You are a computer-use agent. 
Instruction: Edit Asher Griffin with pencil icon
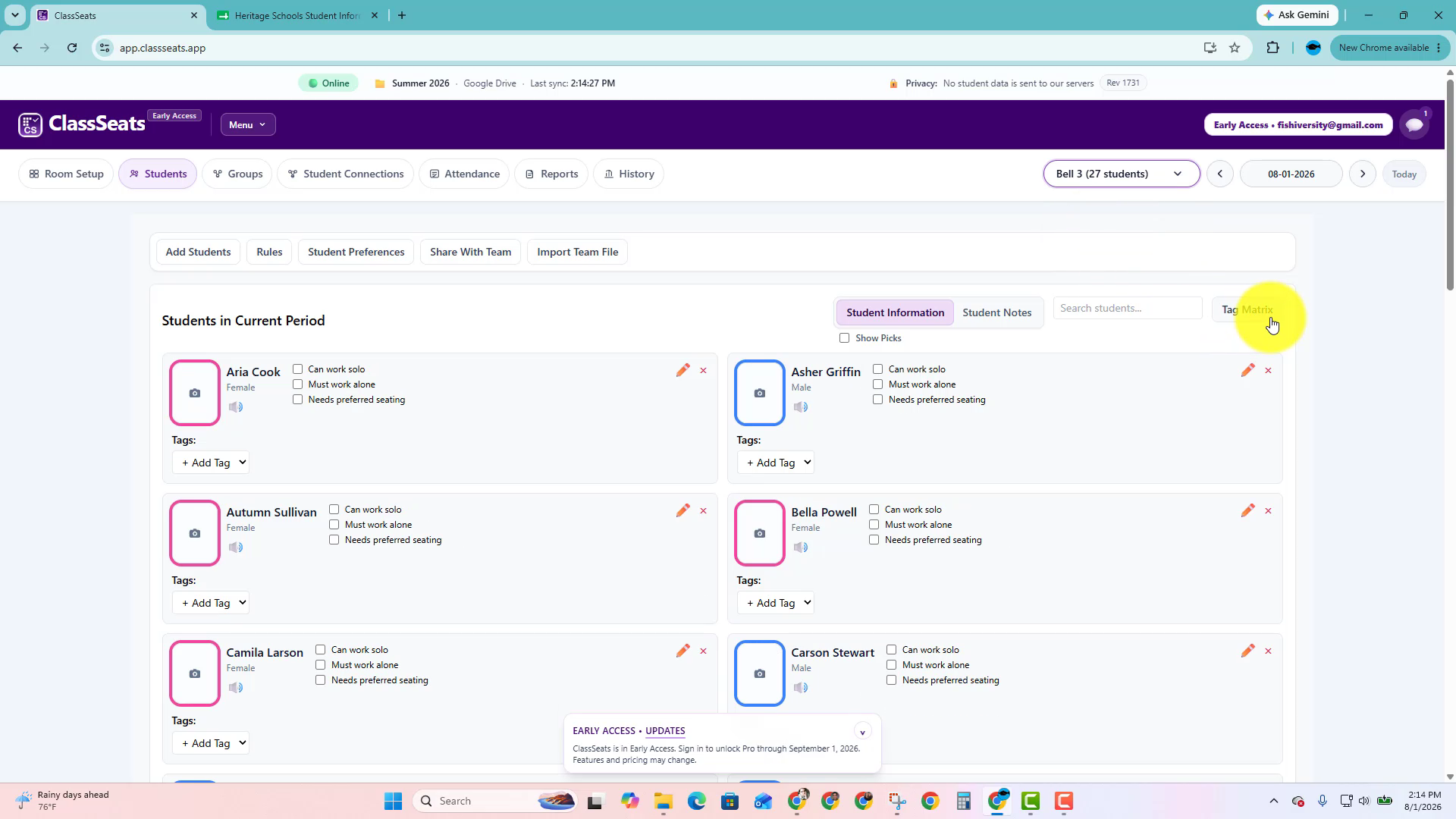click(1247, 370)
